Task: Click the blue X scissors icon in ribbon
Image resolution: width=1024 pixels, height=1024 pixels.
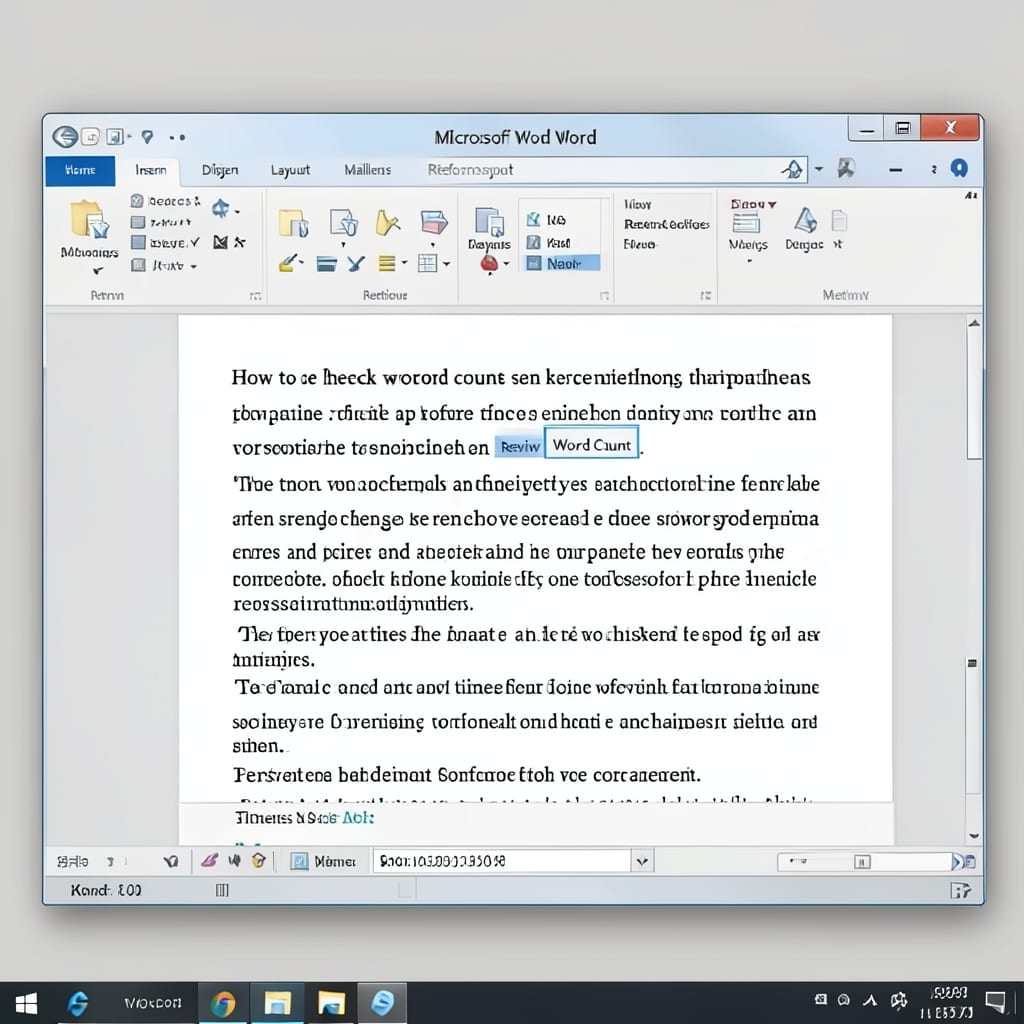Action: pyautogui.click(x=356, y=264)
